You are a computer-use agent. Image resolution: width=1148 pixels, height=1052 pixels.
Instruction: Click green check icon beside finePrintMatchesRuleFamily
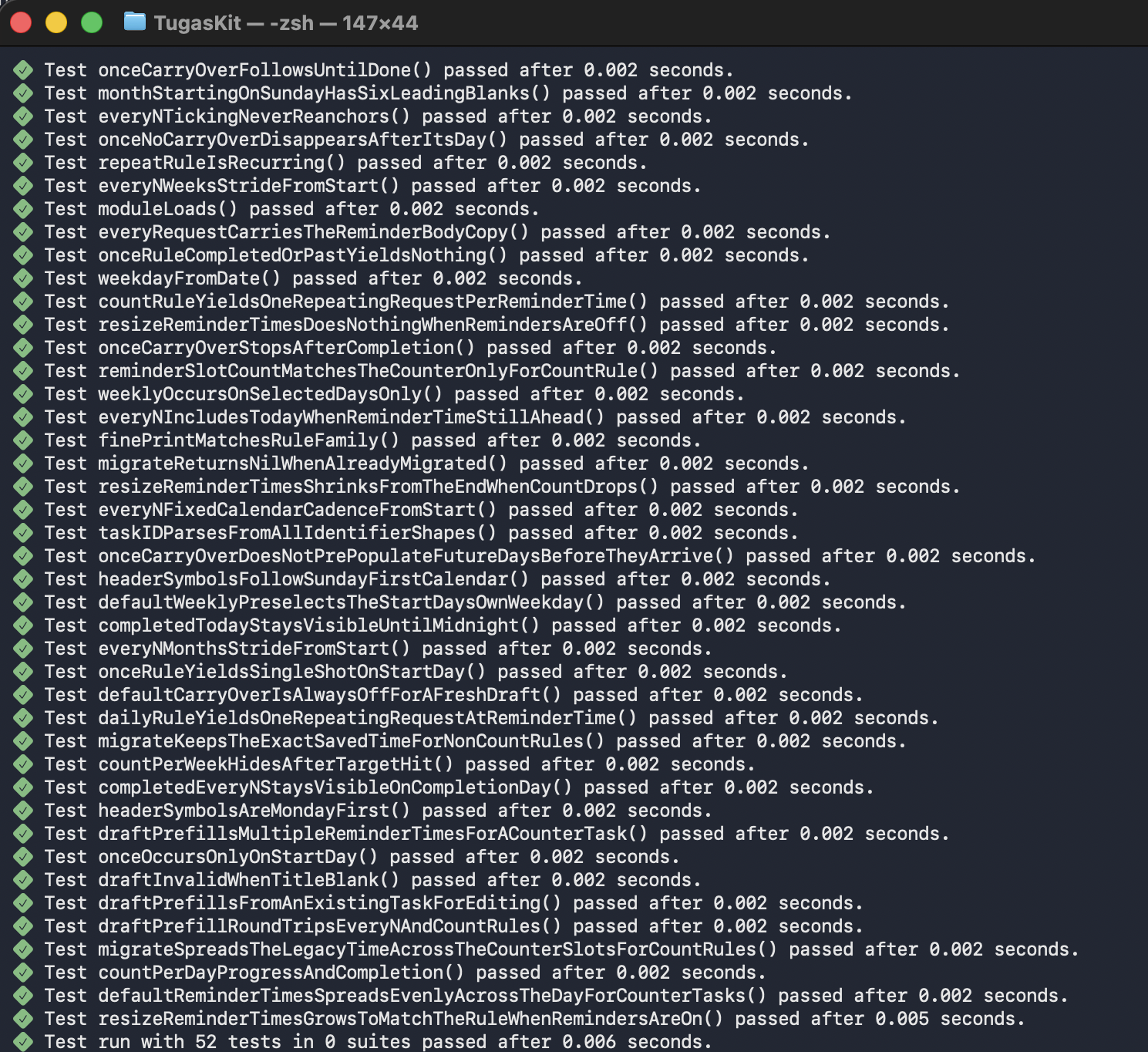[x=23, y=440]
